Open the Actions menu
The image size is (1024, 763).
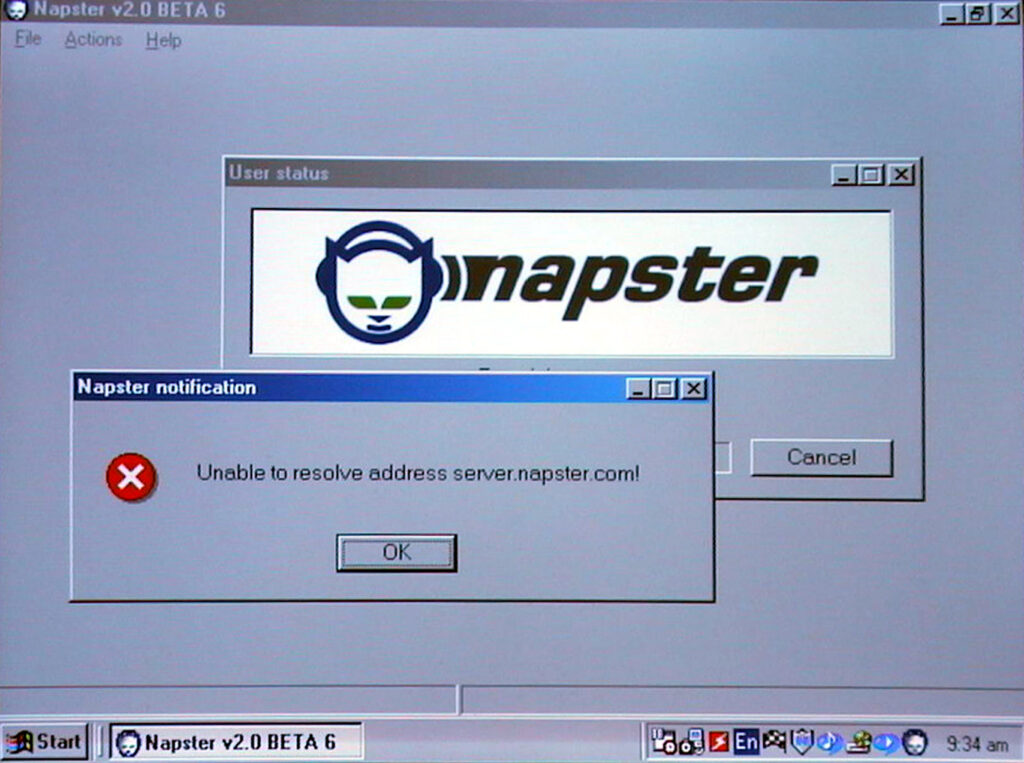(93, 40)
